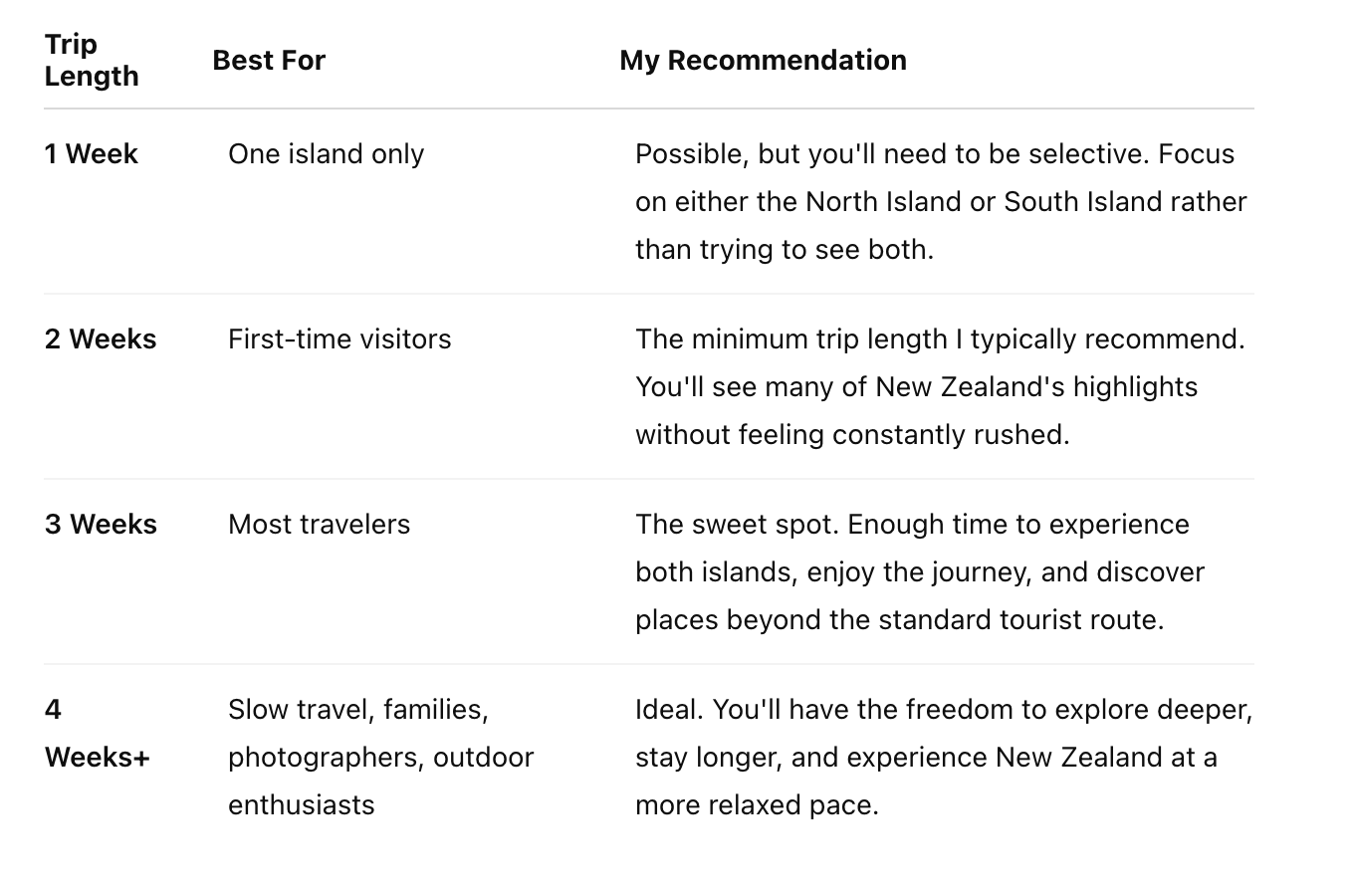1354x896 pixels.
Task: Click the text starting Possible, but you'll need
Action: click(x=942, y=201)
